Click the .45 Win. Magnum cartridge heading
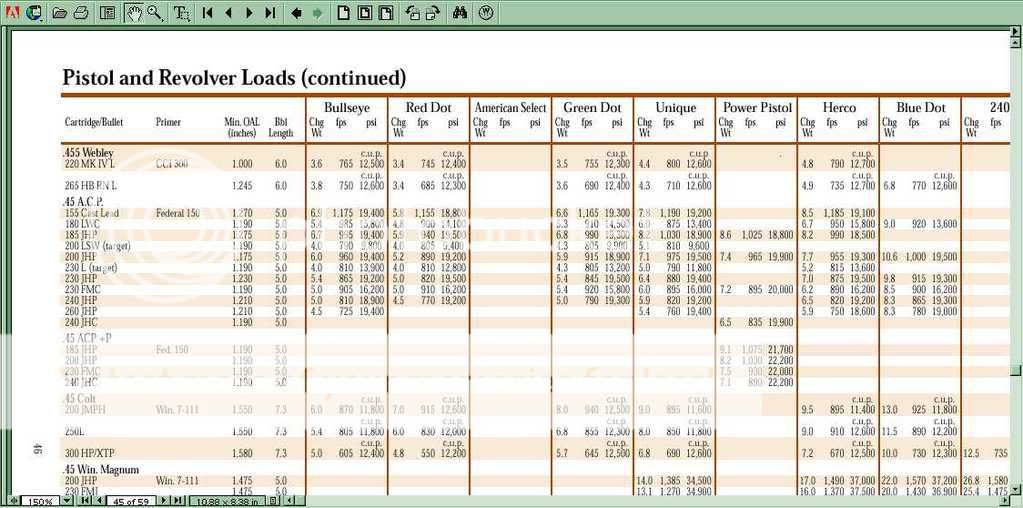 pos(101,470)
